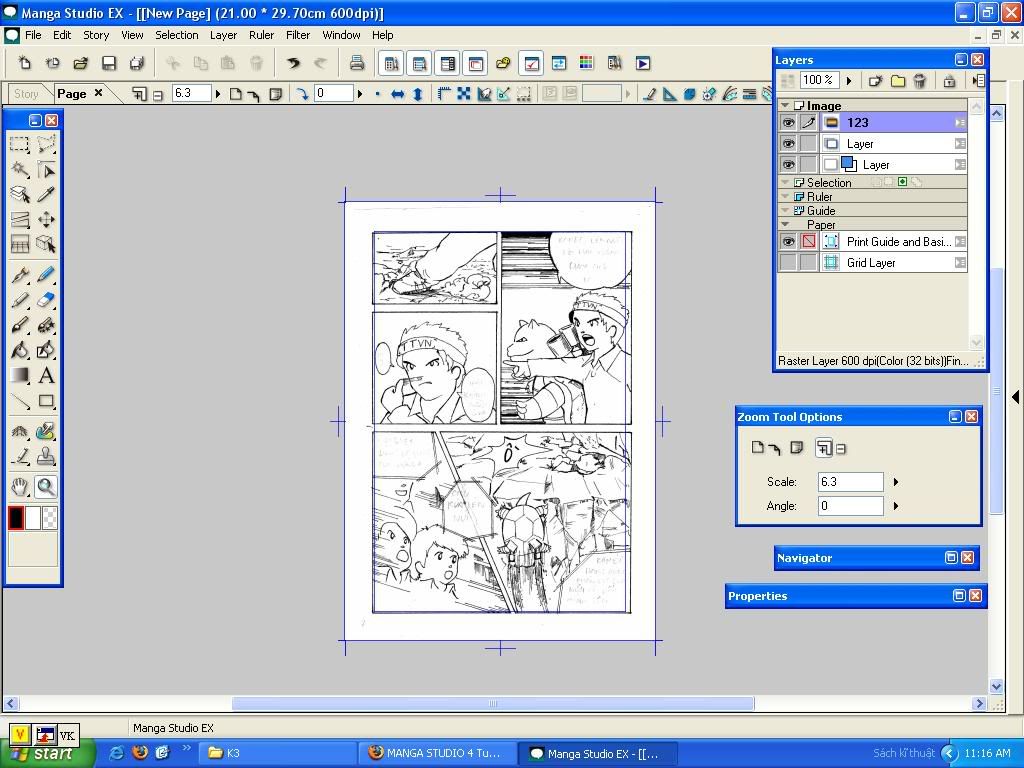This screenshot has height=768, width=1024.
Task: Click the Windows start button
Action: point(49,753)
